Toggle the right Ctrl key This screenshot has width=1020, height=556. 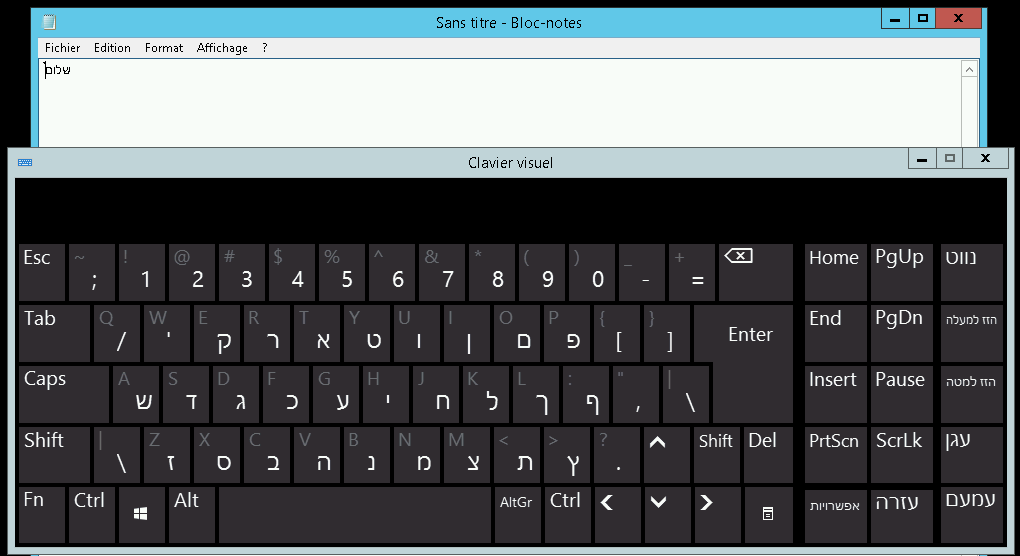click(567, 514)
